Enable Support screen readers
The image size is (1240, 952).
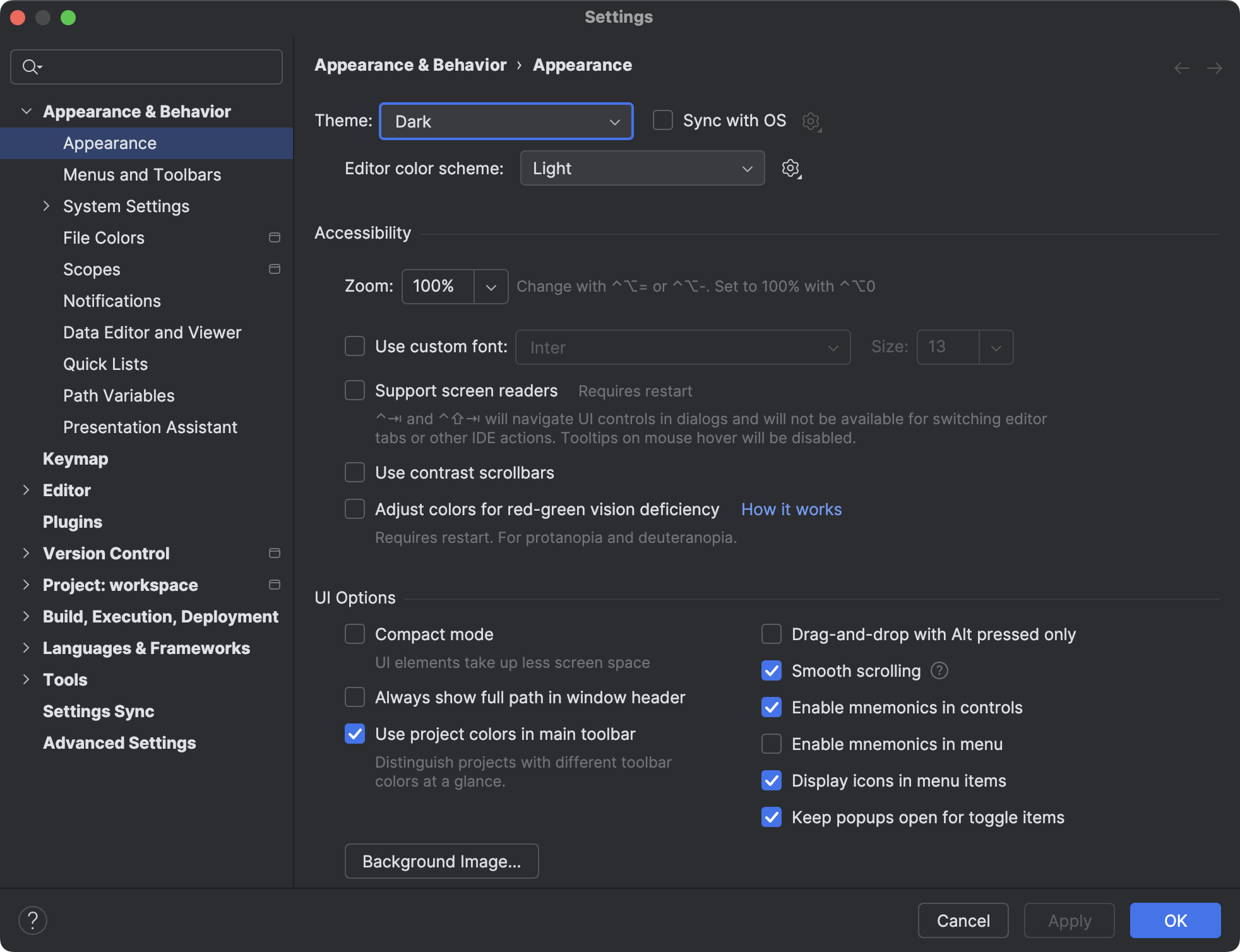pyautogui.click(x=355, y=390)
